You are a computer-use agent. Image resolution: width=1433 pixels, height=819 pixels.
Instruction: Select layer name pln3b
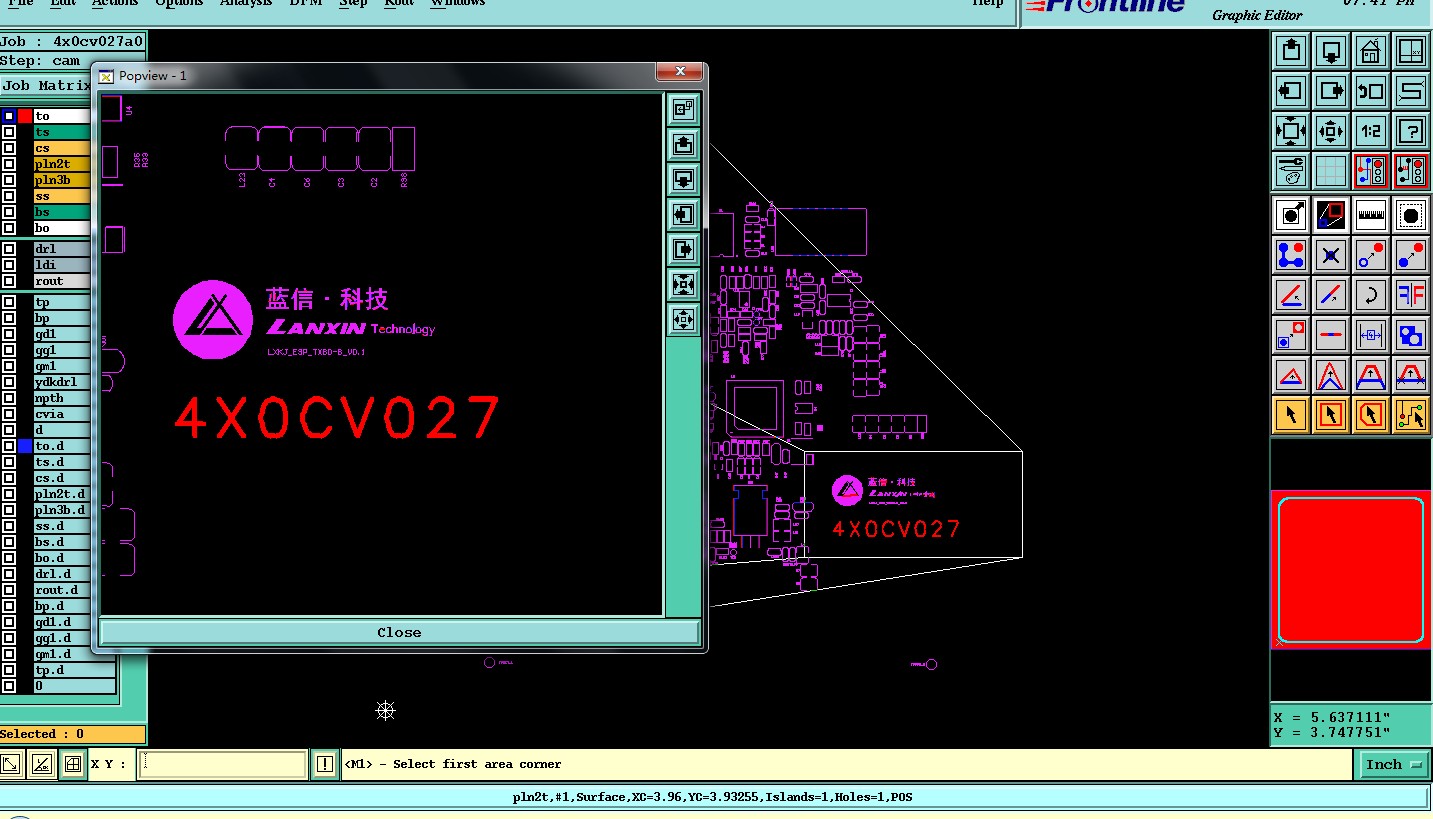pyautogui.click(x=62, y=180)
